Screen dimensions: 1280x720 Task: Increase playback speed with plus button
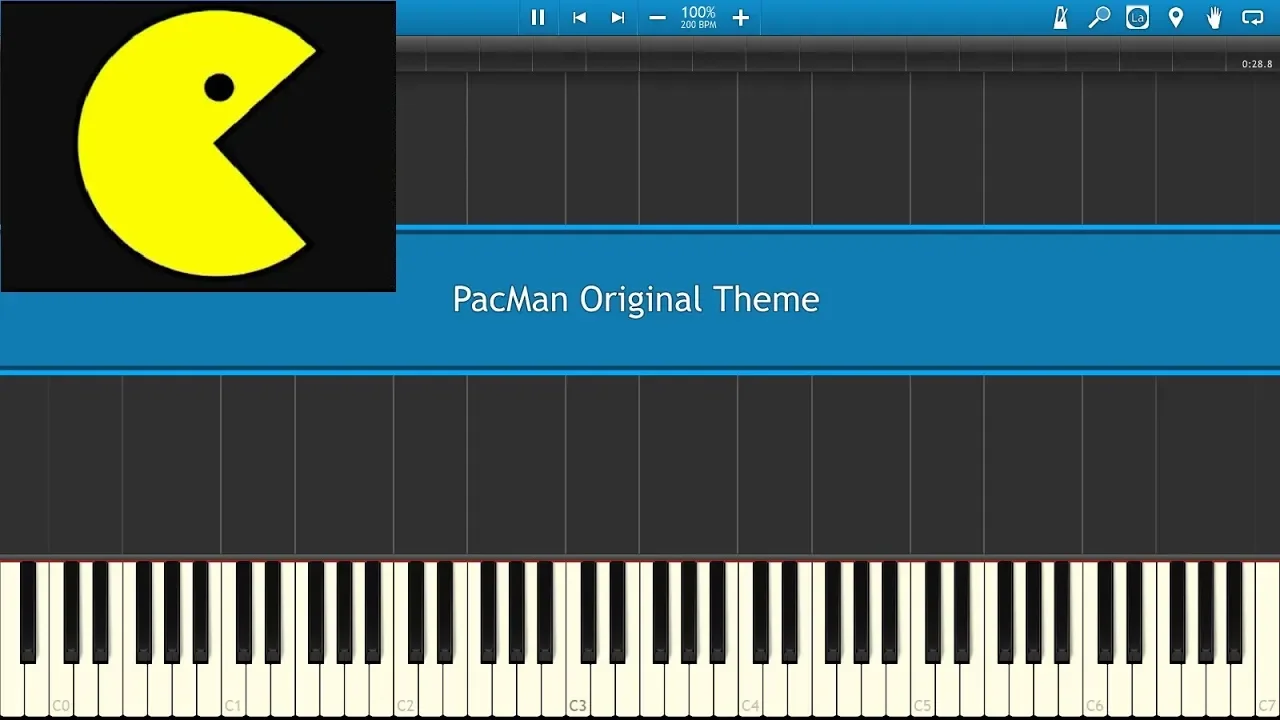click(741, 17)
